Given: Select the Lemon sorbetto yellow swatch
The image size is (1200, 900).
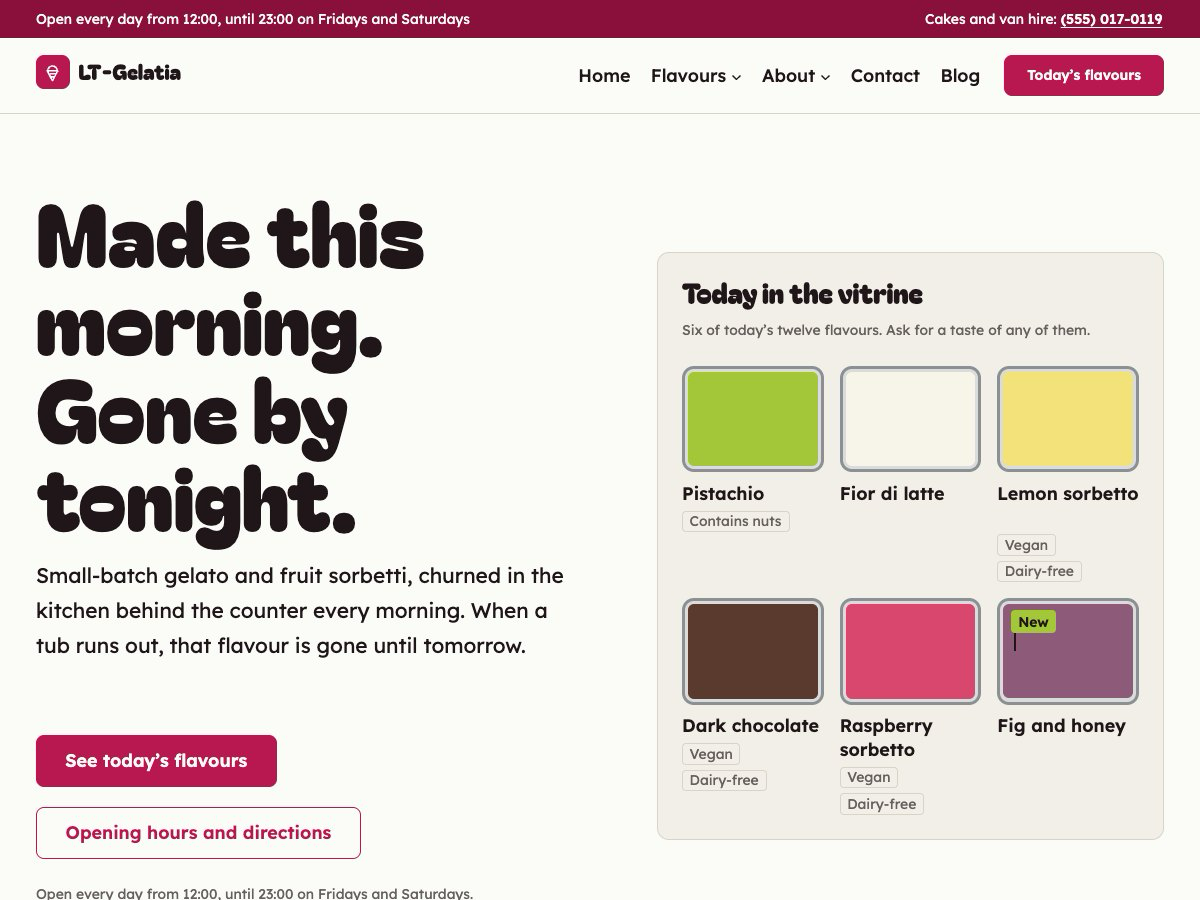Looking at the screenshot, I should coord(1068,419).
